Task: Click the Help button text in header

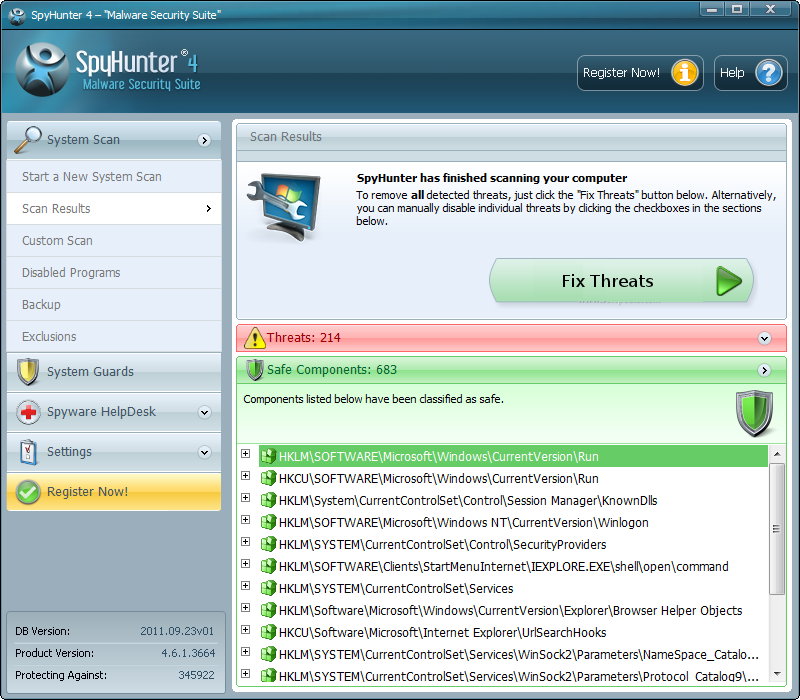Action: tap(732, 73)
